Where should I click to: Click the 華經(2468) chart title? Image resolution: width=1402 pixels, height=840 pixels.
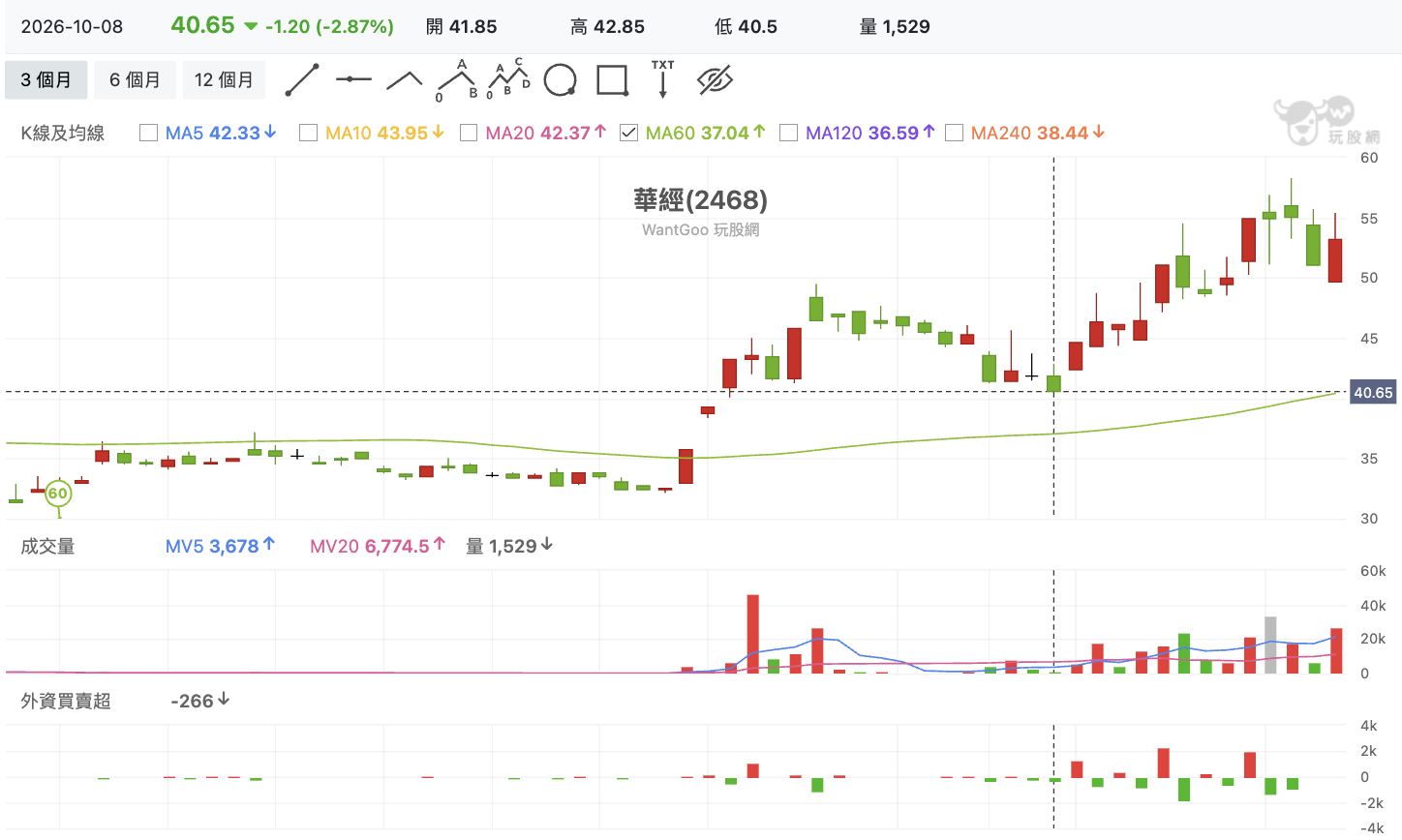point(700,200)
